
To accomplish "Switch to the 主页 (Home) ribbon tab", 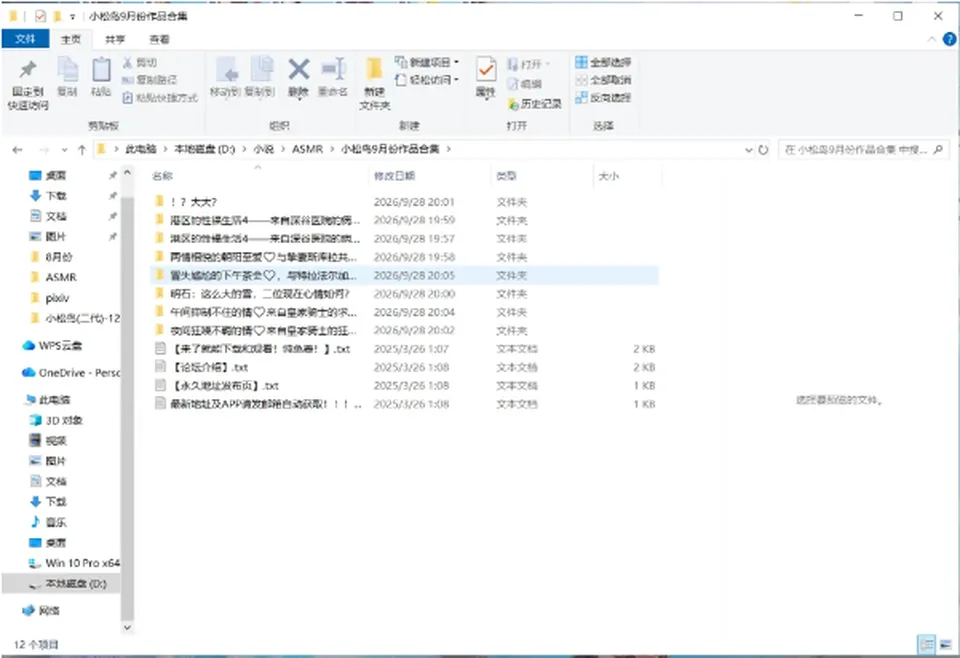I will (x=70, y=39).
